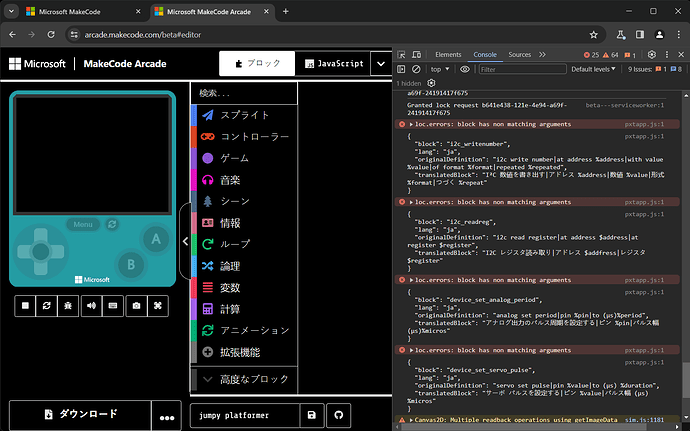Click the console Filter input field
The width and height of the screenshot is (690, 431).
(x=520, y=70)
